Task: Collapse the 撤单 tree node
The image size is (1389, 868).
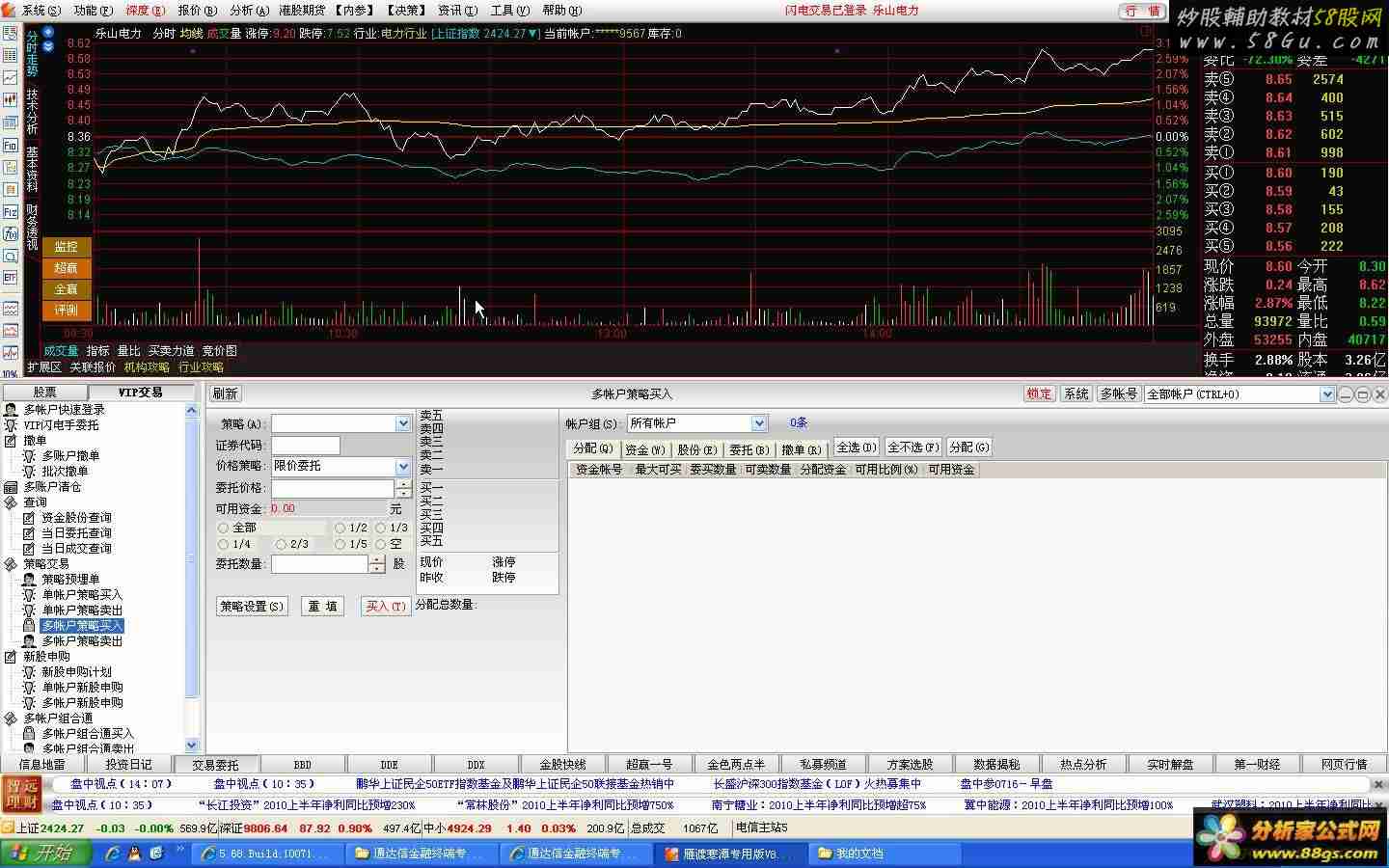Action: pos(11,441)
